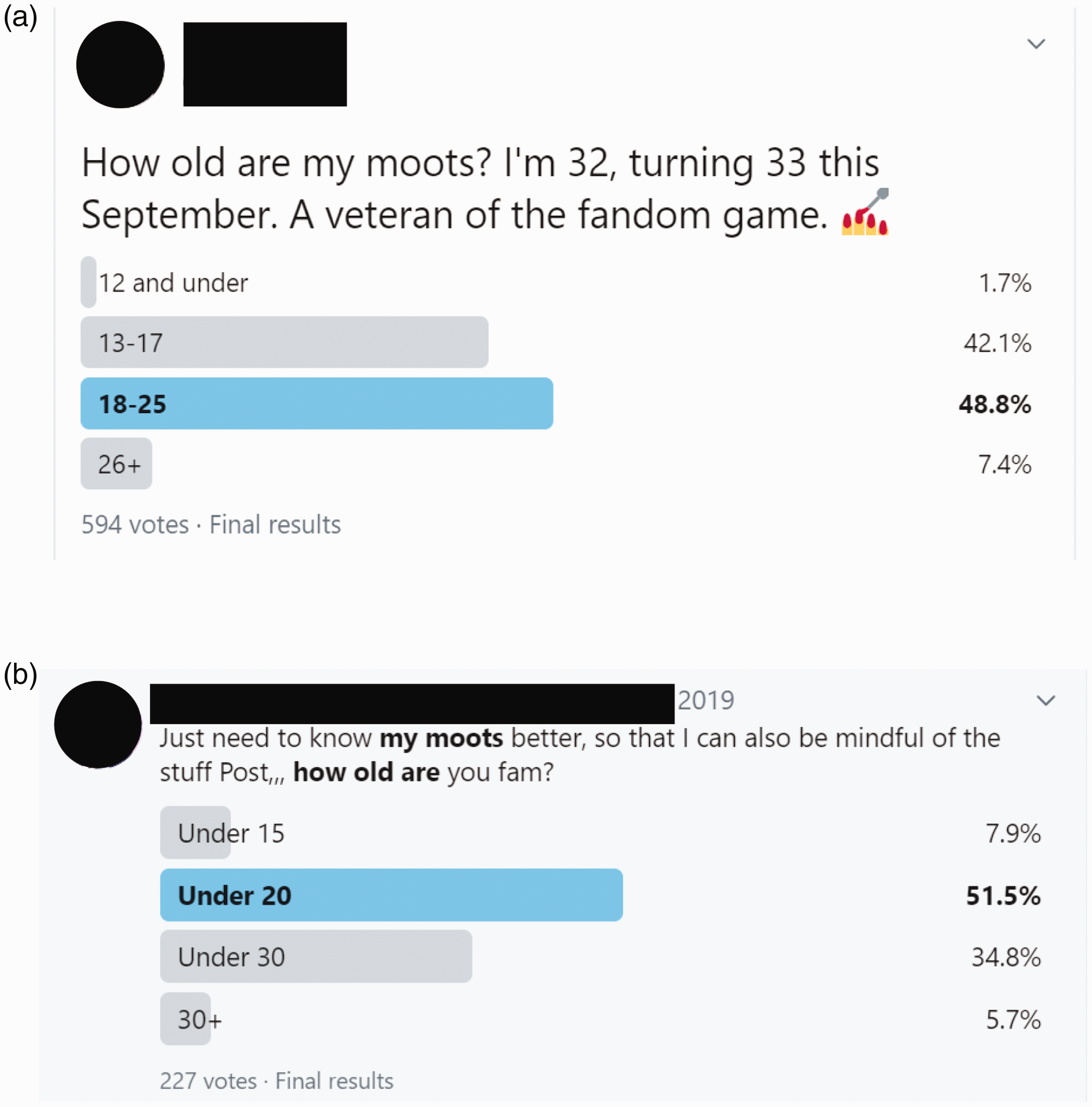The width and height of the screenshot is (1092, 1107).
Task: Click the redacted username of first tweet
Action: pyautogui.click(x=265, y=64)
